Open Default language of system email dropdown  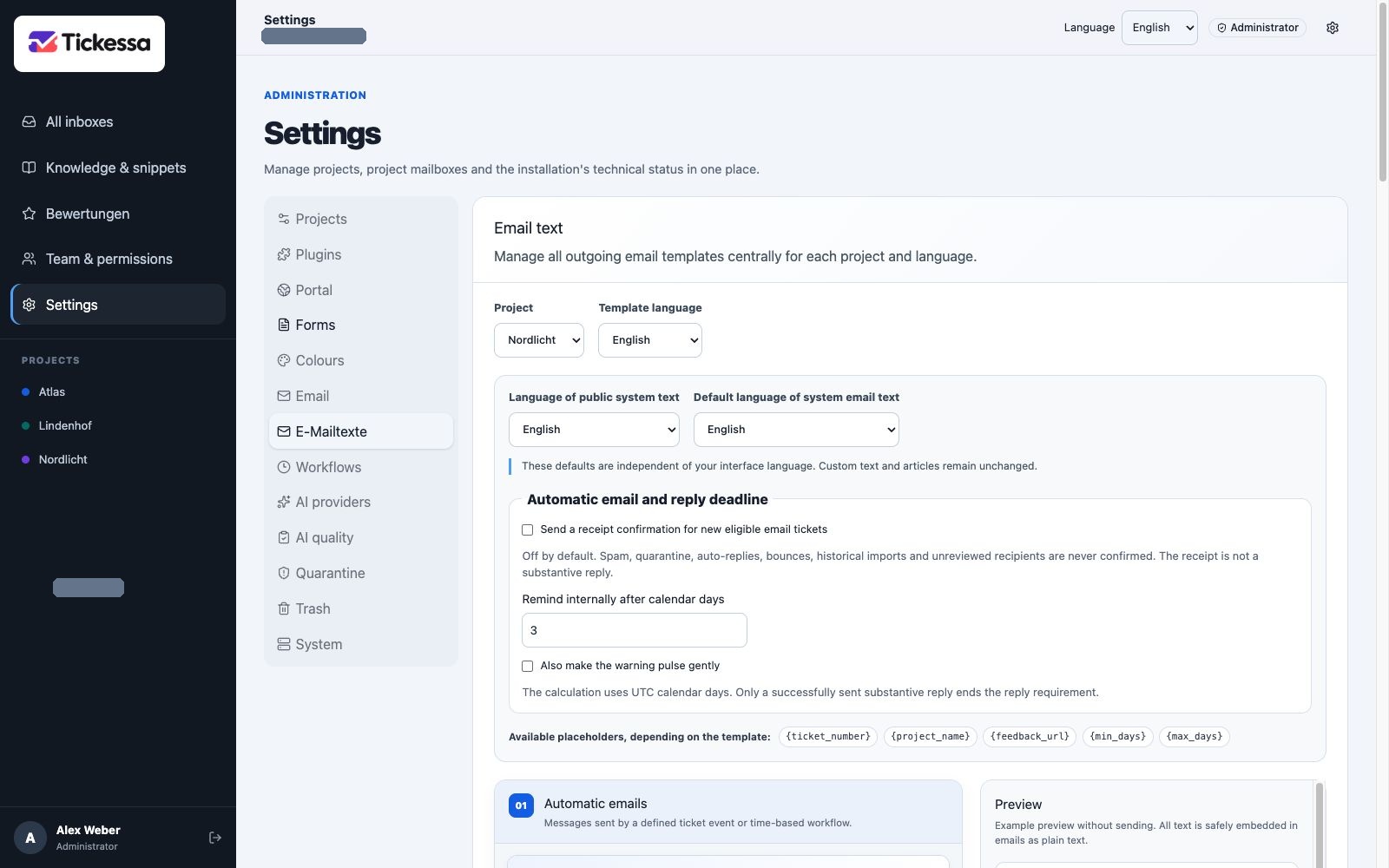point(796,430)
